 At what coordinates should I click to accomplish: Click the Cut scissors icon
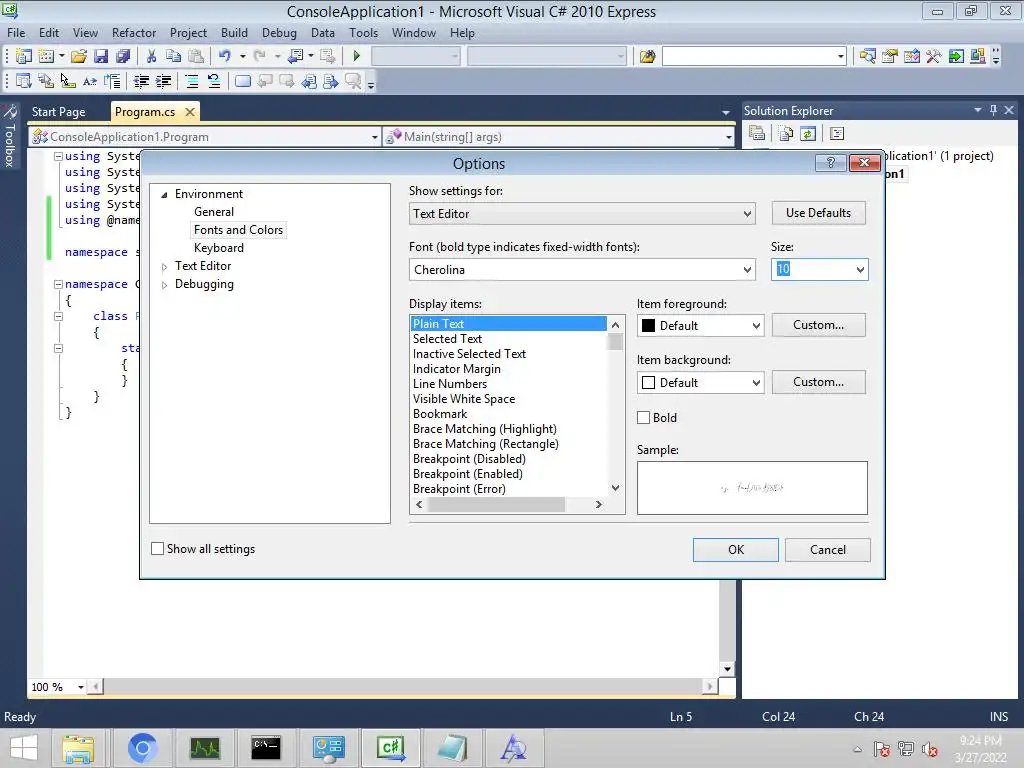[x=152, y=56]
